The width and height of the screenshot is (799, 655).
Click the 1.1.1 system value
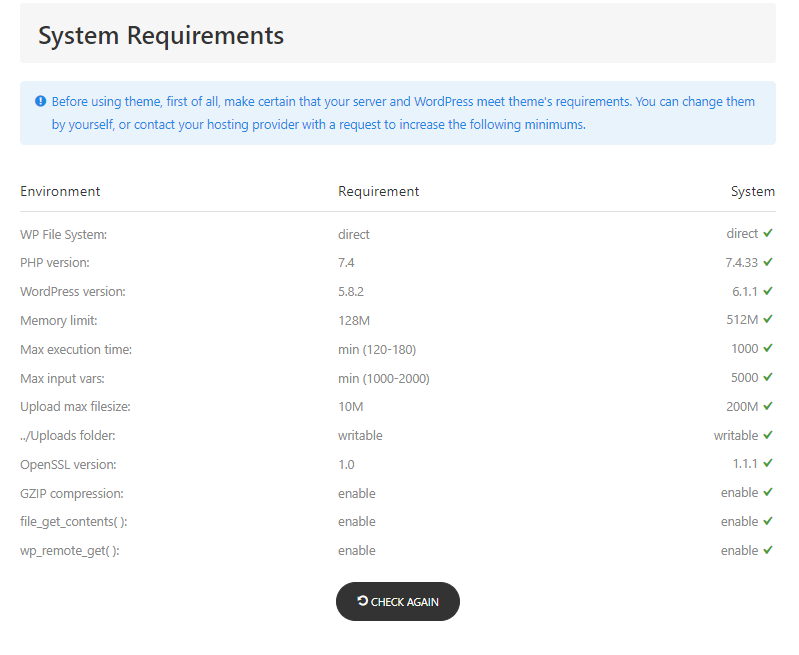pyautogui.click(x=745, y=464)
